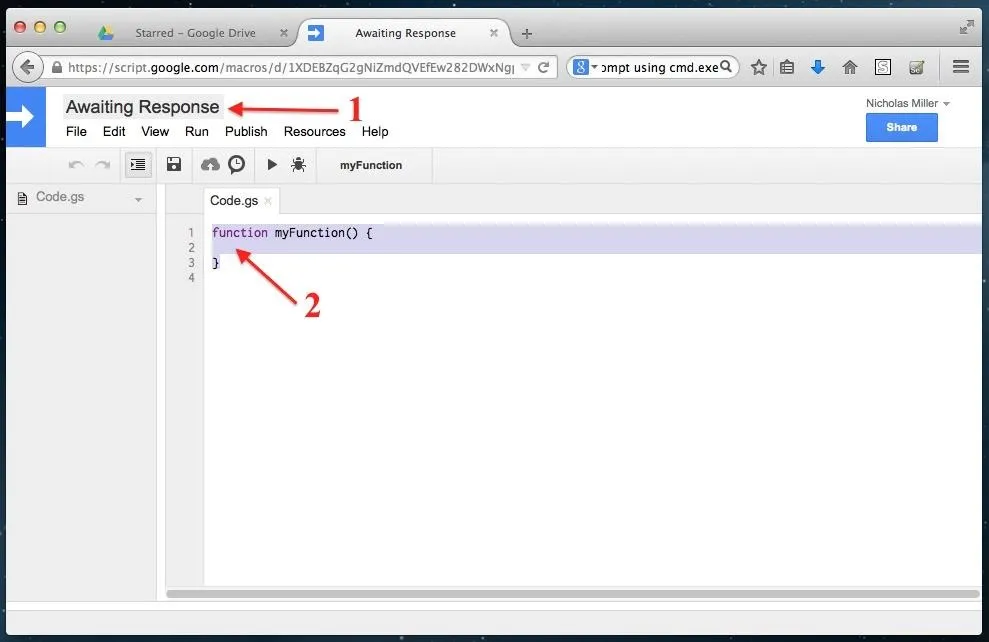
Task: Open the bookmarks list icon
Action: tap(787, 67)
